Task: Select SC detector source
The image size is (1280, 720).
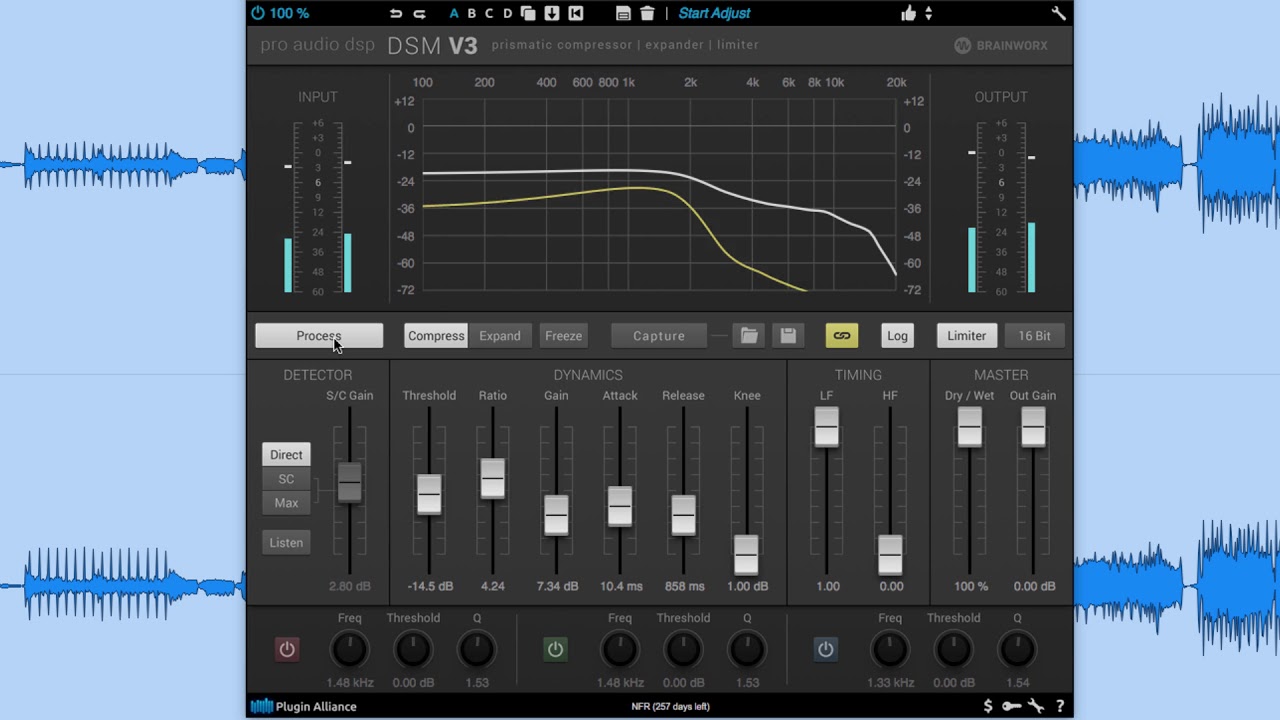Action: point(286,479)
